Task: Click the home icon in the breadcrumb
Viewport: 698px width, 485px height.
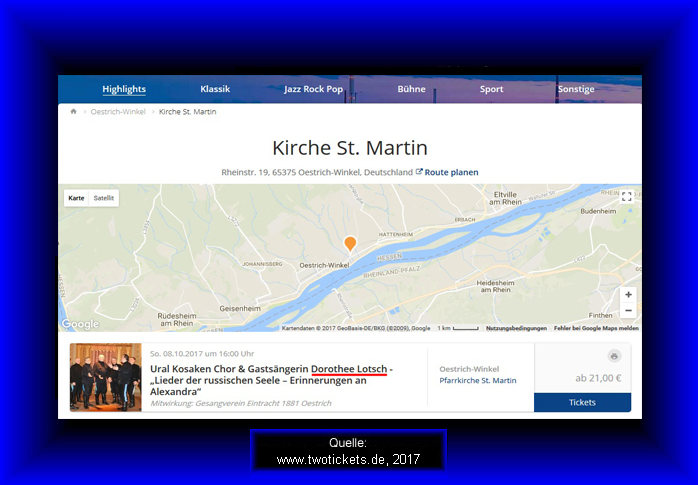Action: point(73,112)
